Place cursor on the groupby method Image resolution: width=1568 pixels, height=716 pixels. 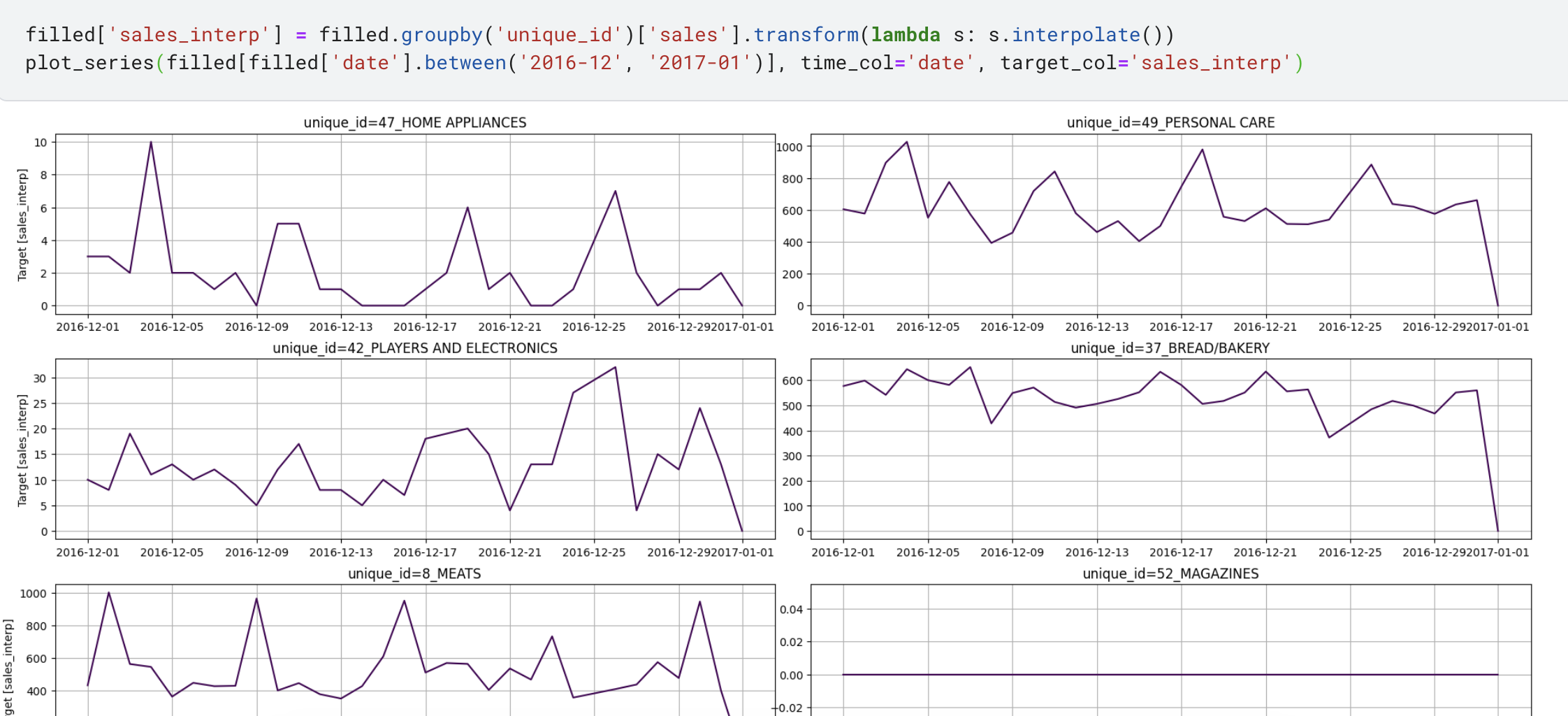click(x=442, y=35)
